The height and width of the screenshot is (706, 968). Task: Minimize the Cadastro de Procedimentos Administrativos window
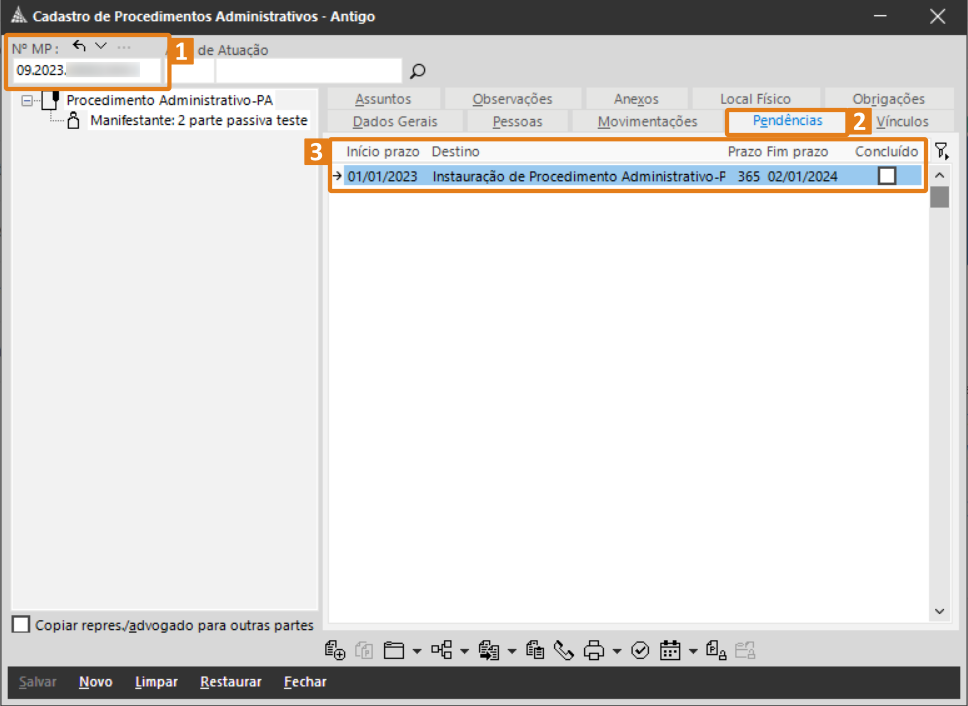[880, 16]
